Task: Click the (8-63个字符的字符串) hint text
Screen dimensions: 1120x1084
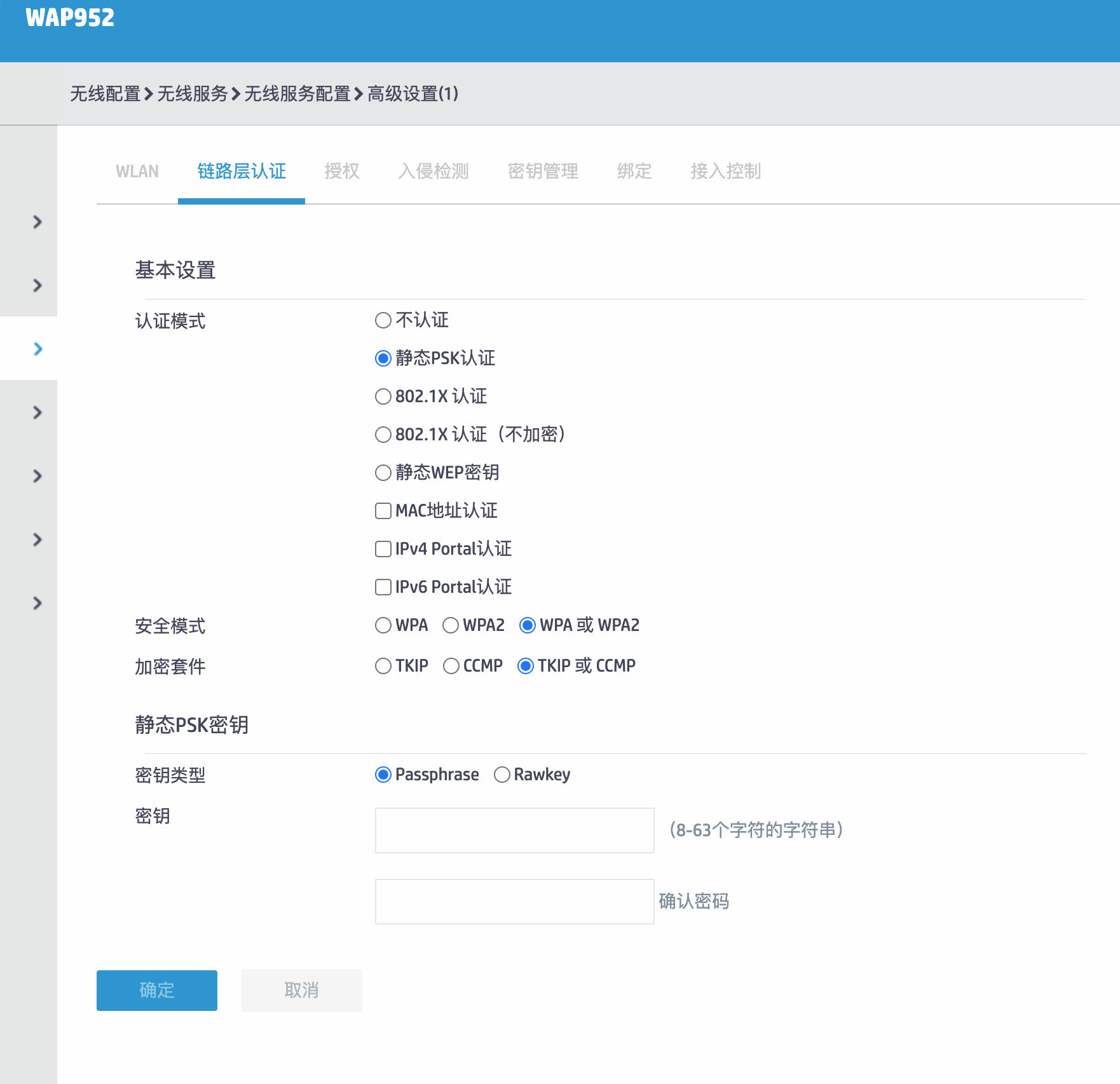Action: 756,830
